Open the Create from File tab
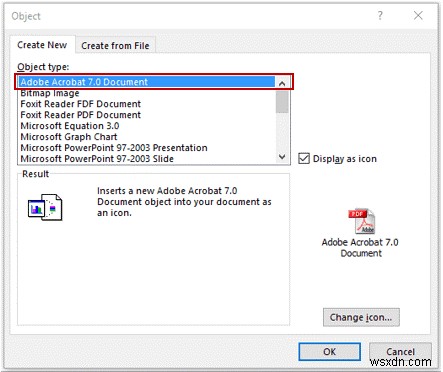443x372 pixels. point(115,46)
